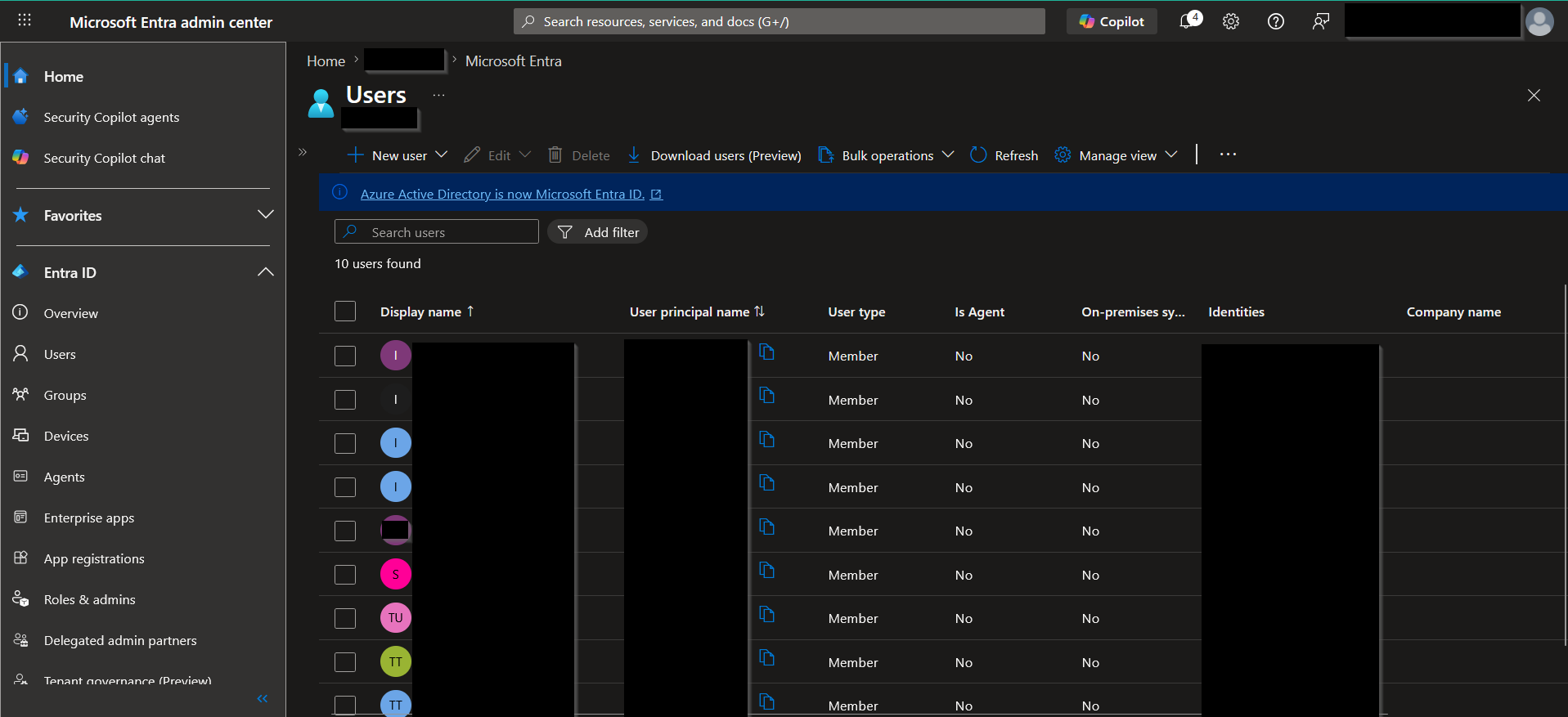Close the Users blade
Viewport: 1568px width, 717px height.
click(x=1534, y=96)
